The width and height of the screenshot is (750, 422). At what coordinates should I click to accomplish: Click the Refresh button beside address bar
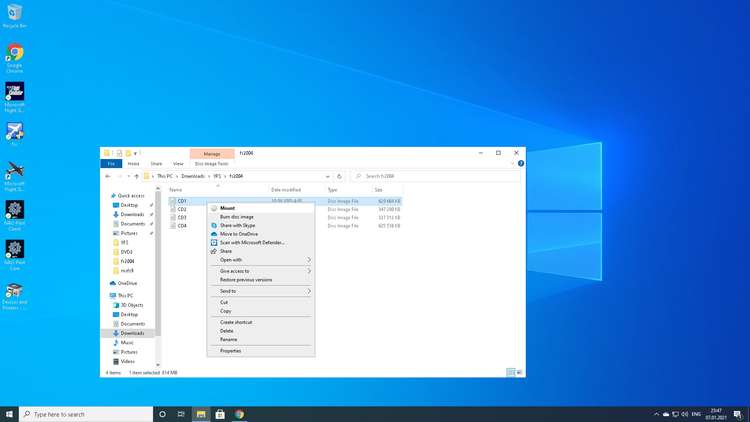pos(339,176)
